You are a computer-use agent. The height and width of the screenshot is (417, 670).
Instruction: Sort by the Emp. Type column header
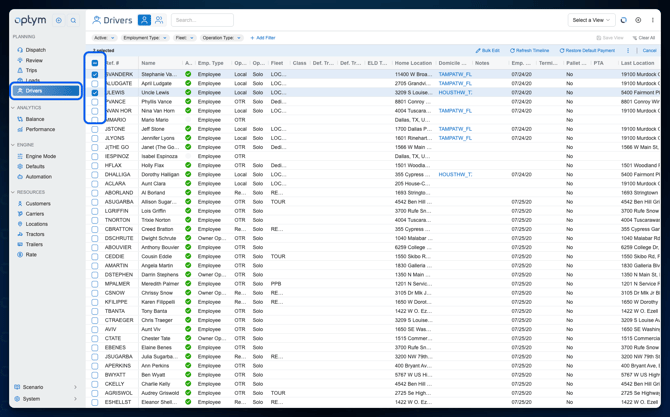click(x=210, y=63)
